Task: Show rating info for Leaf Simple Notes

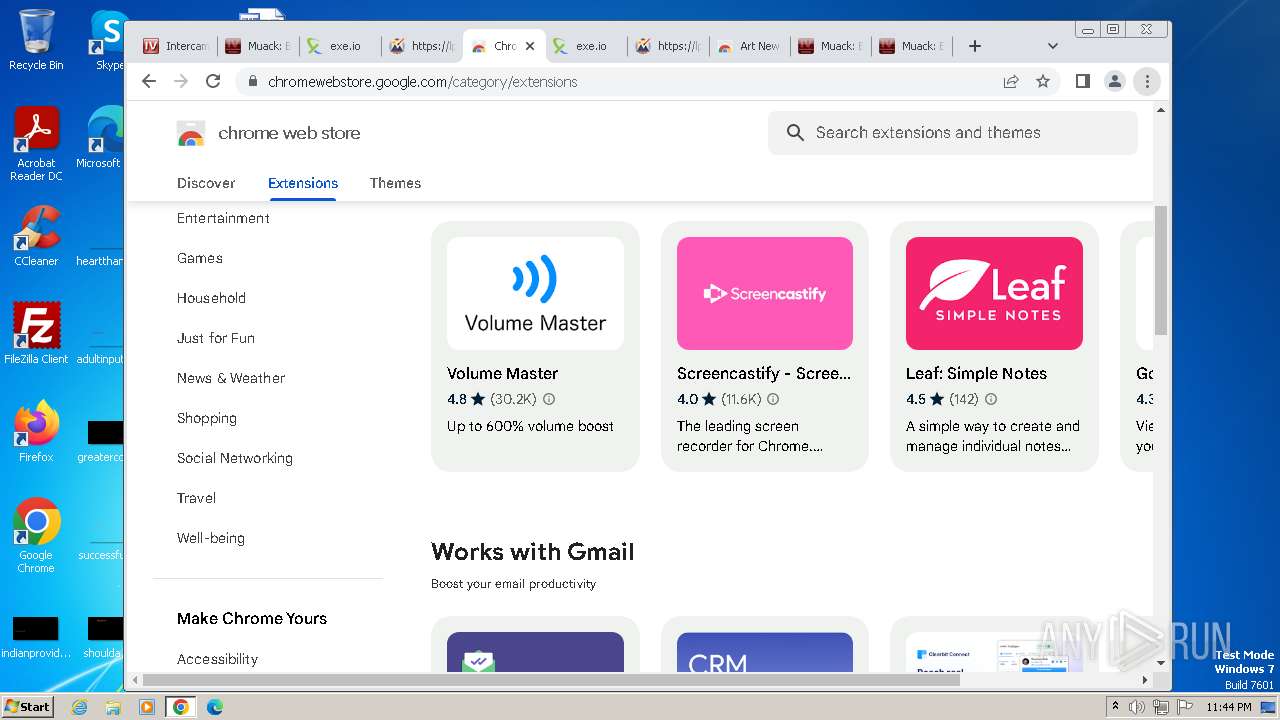Action: pyautogui.click(x=991, y=399)
